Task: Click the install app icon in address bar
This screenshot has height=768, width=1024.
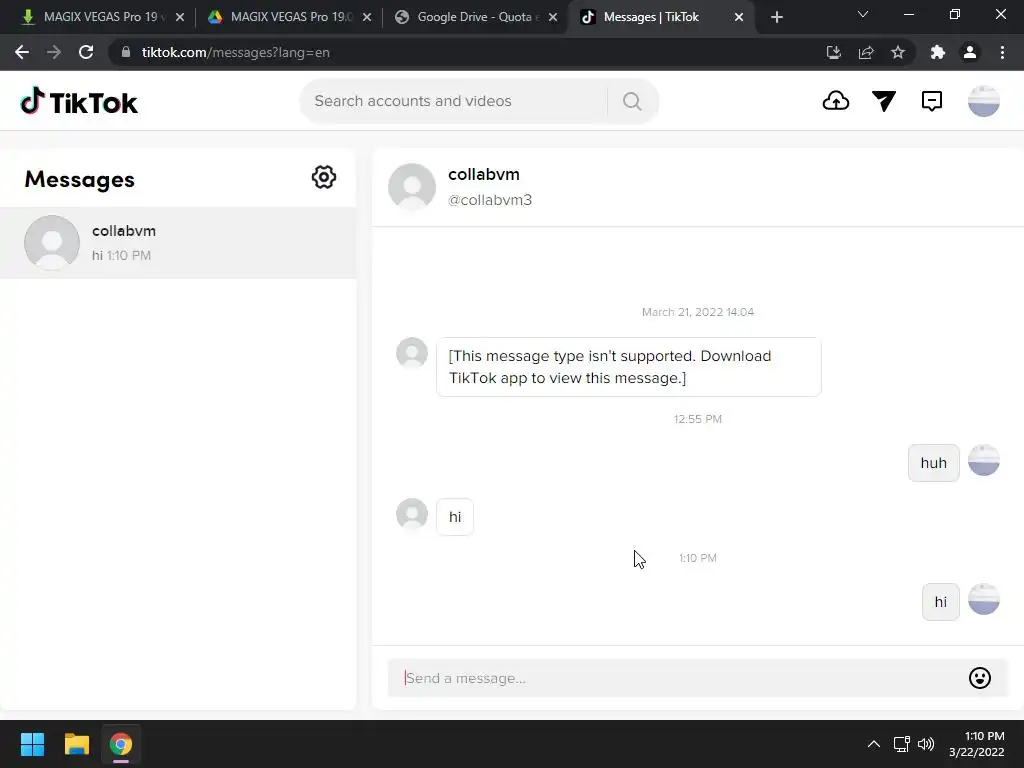Action: click(833, 52)
